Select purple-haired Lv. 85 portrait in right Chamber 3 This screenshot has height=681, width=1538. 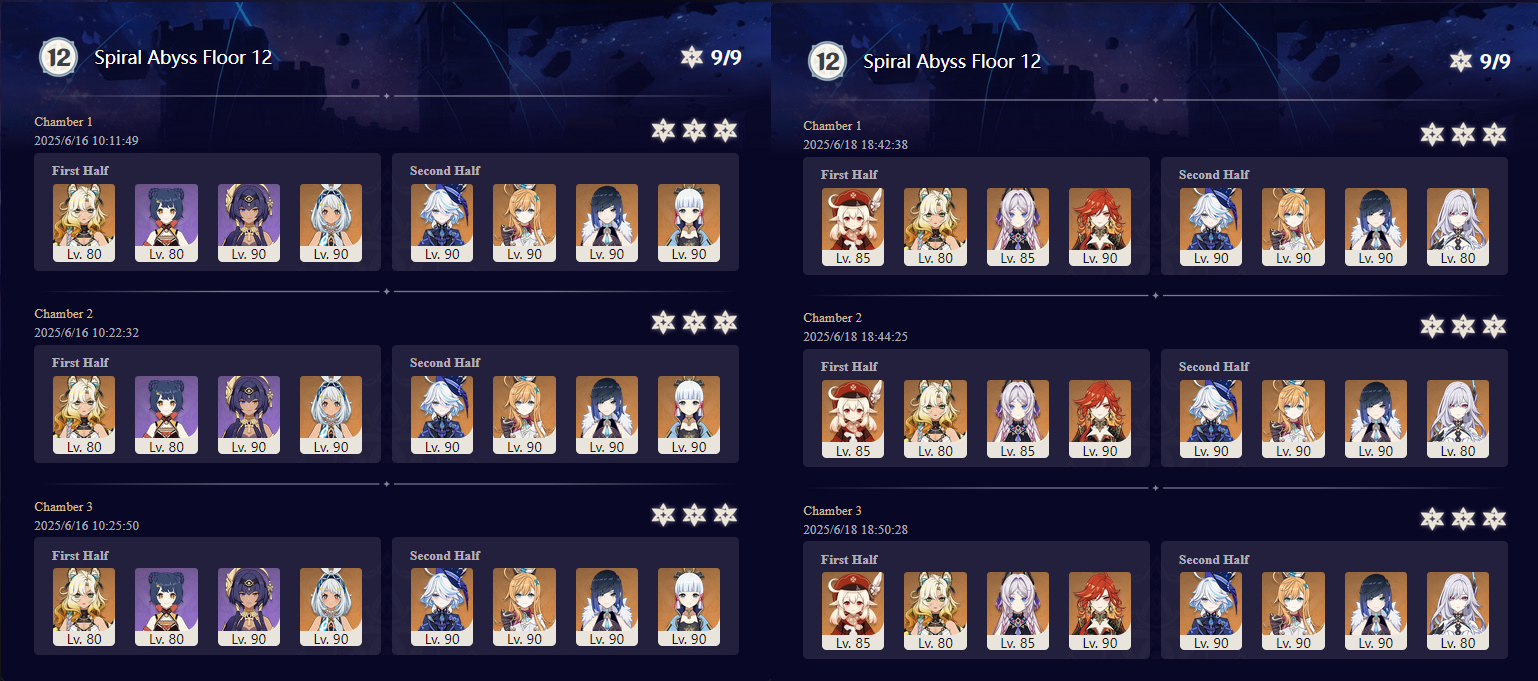click(1018, 612)
